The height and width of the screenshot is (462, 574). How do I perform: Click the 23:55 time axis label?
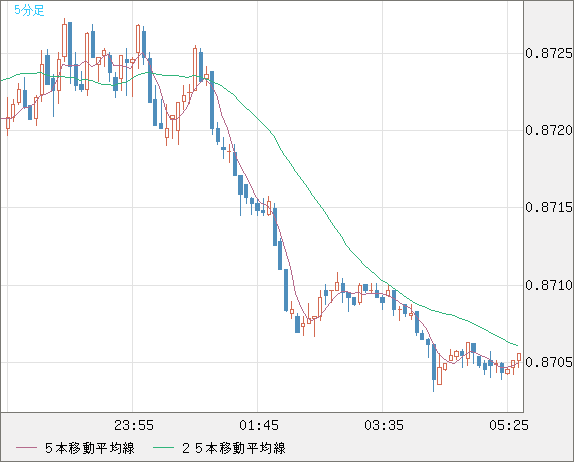pyautogui.click(x=134, y=425)
